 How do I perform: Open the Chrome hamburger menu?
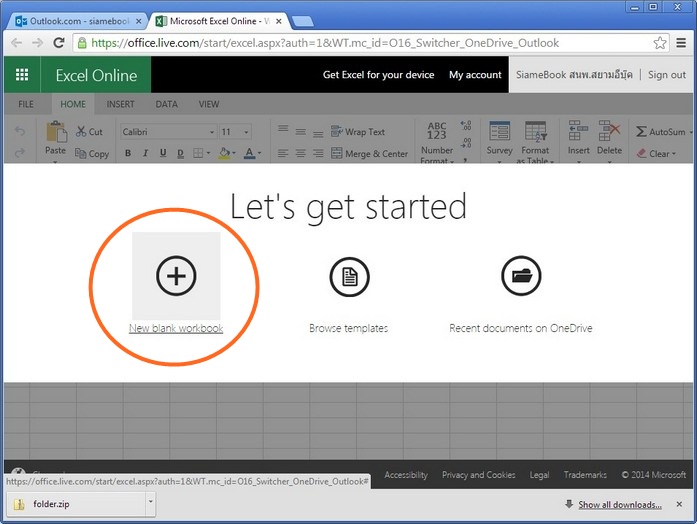(681, 43)
